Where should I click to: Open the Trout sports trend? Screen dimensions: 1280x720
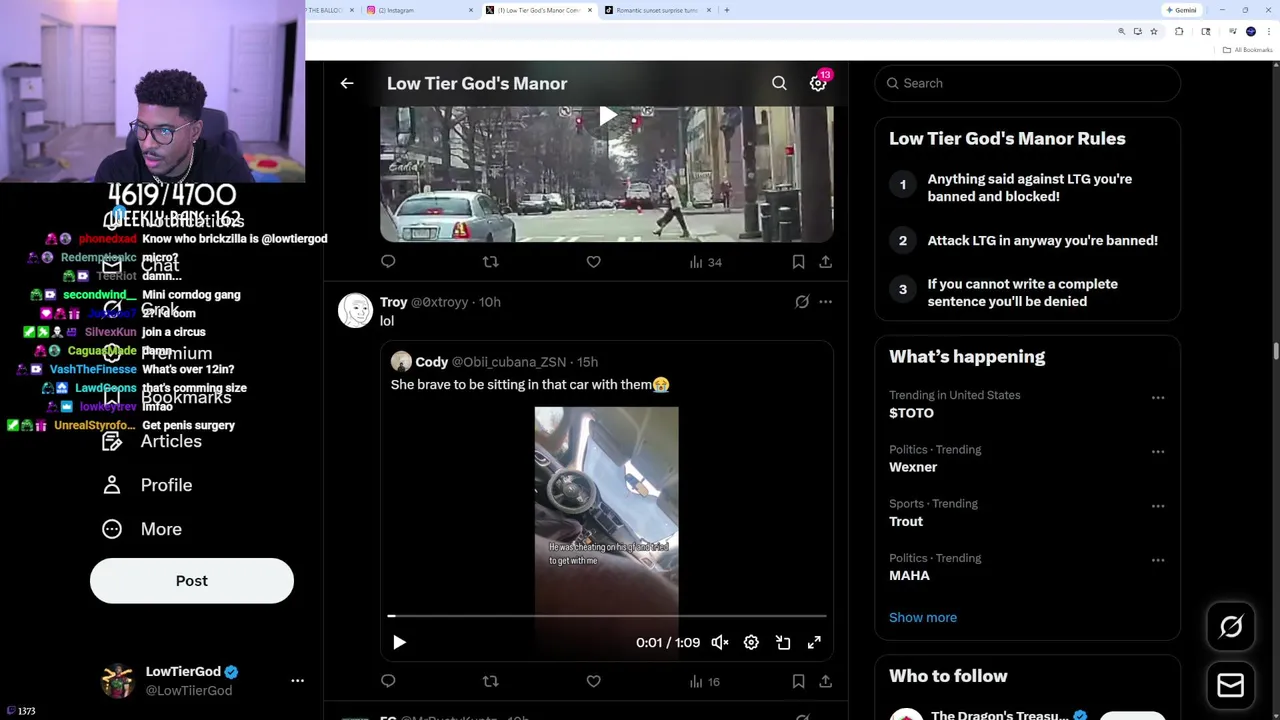point(906,521)
